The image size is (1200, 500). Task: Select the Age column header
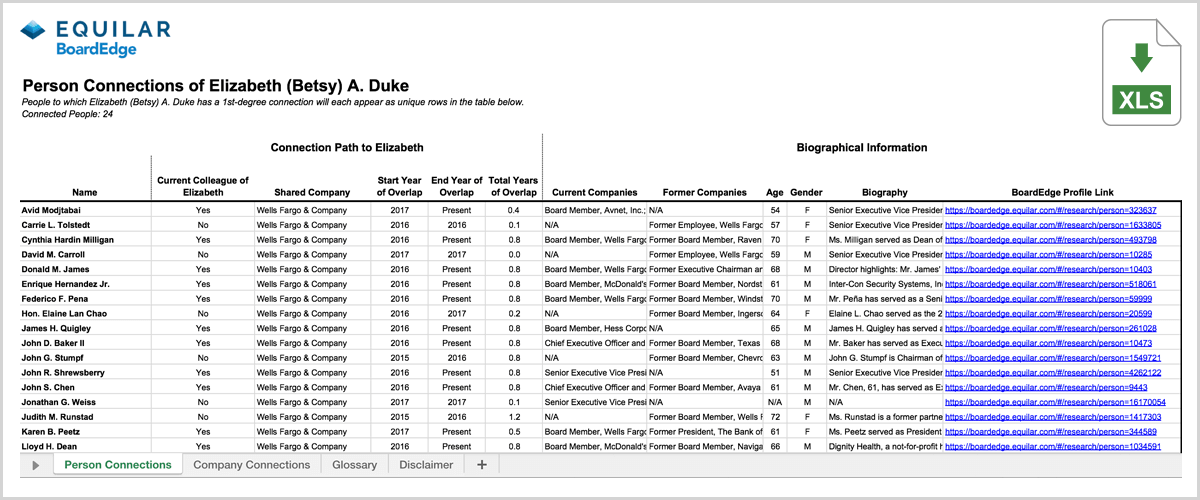coord(775,193)
